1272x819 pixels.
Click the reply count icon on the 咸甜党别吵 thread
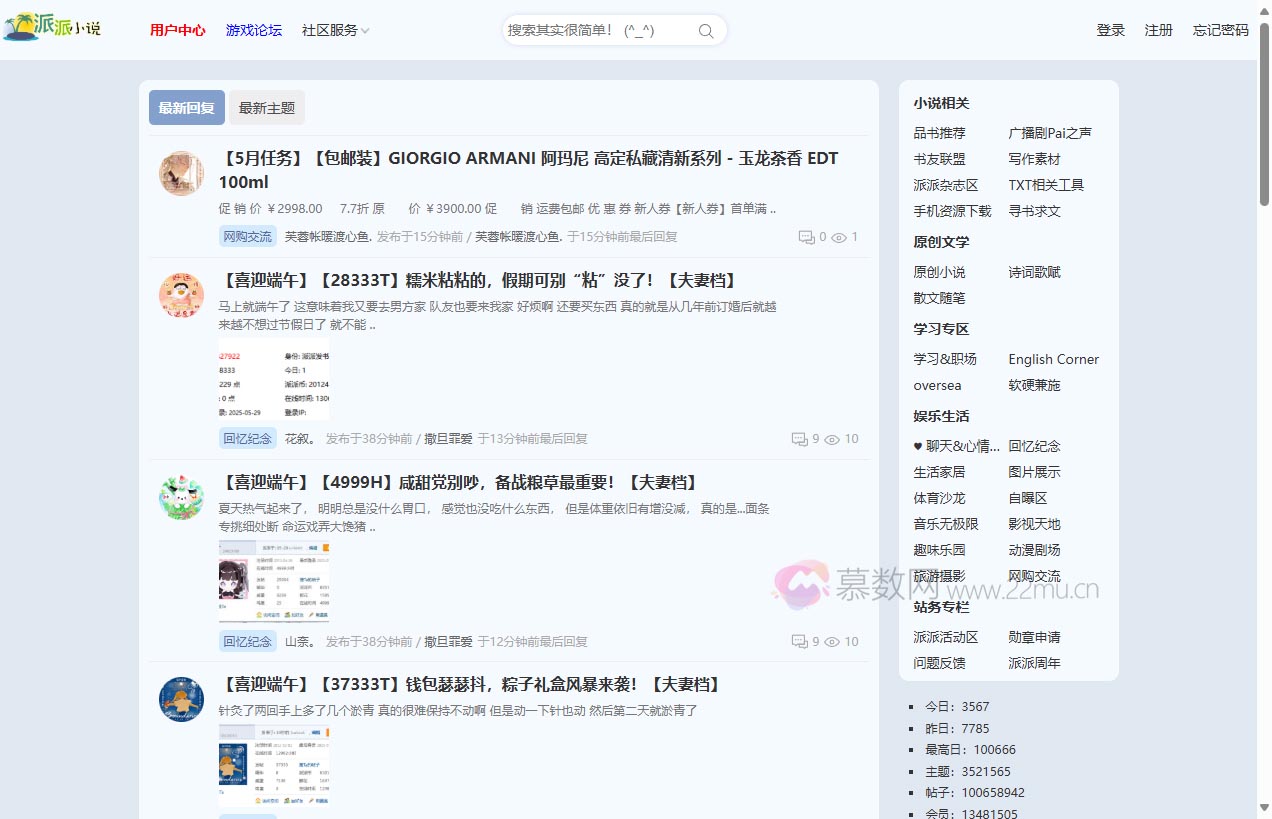point(799,641)
